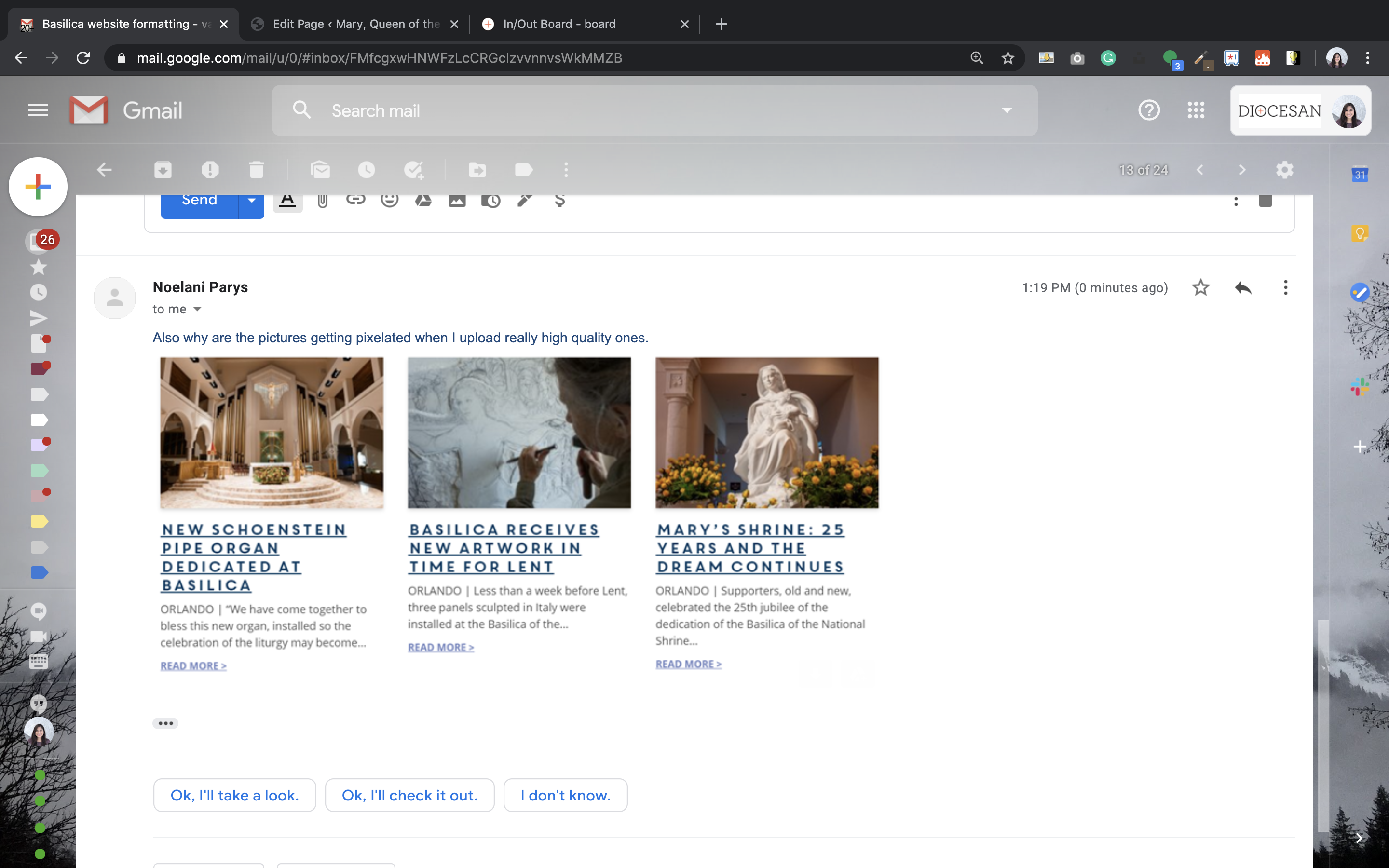This screenshot has width=1389, height=868.
Task: Click the 'I don't know.' smart reply
Action: coord(565,795)
